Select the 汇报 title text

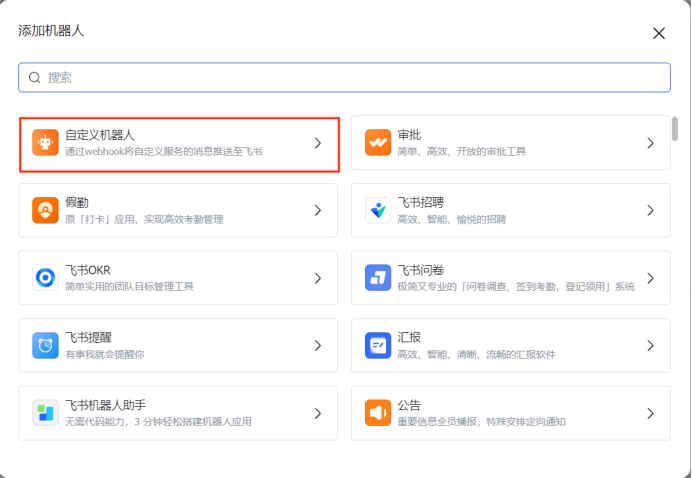[x=409, y=338]
